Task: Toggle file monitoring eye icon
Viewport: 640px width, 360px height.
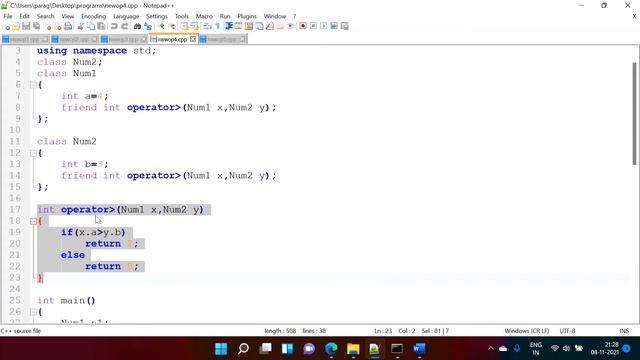Action: [291, 26]
